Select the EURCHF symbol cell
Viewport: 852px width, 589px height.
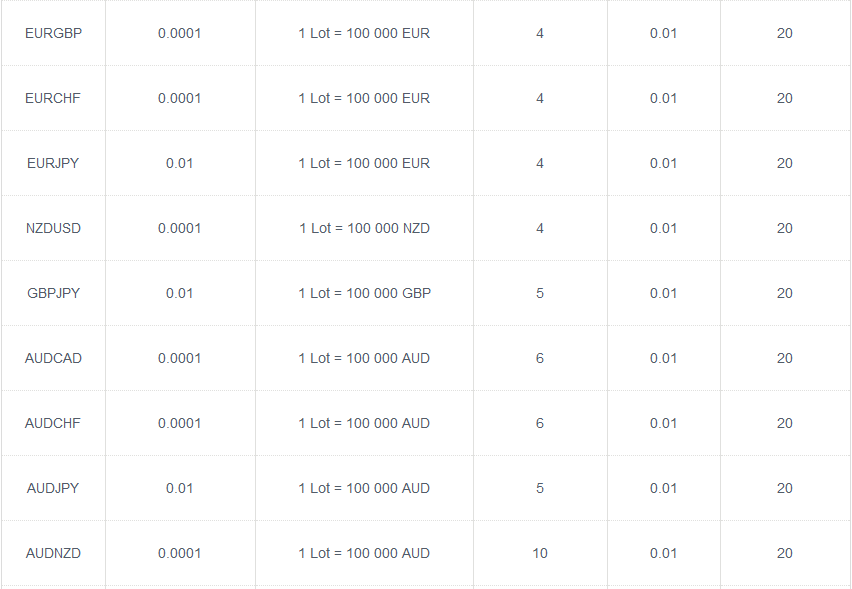tap(53, 98)
